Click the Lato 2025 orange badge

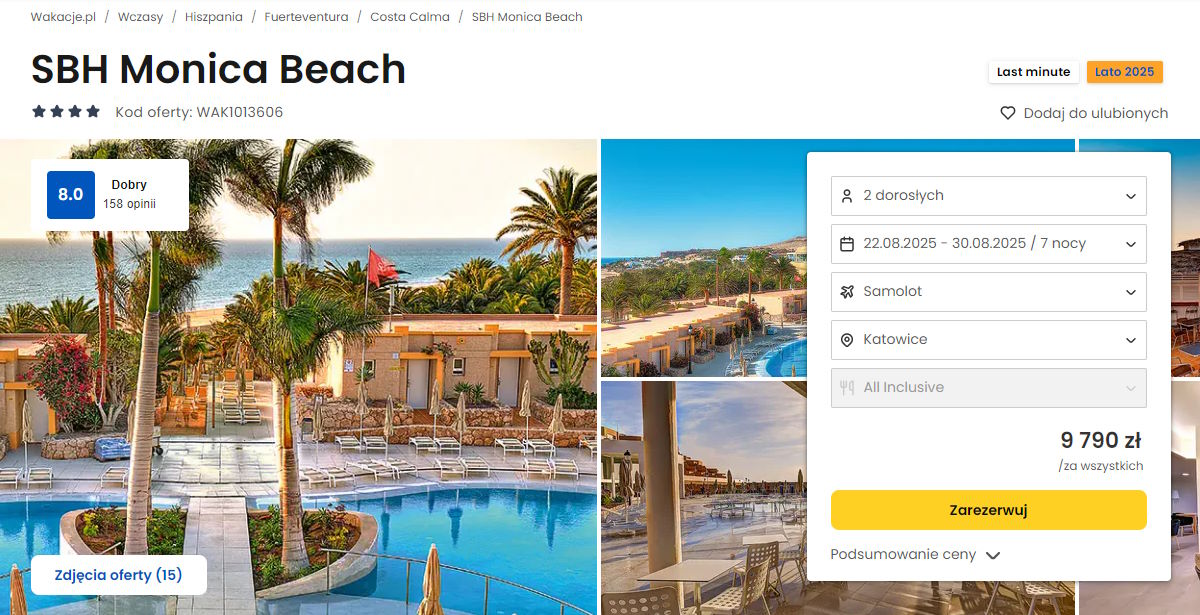(1124, 72)
